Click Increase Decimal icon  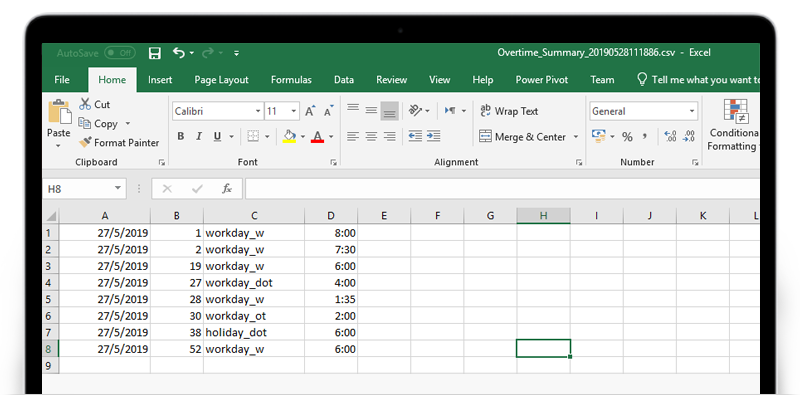click(x=670, y=136)
